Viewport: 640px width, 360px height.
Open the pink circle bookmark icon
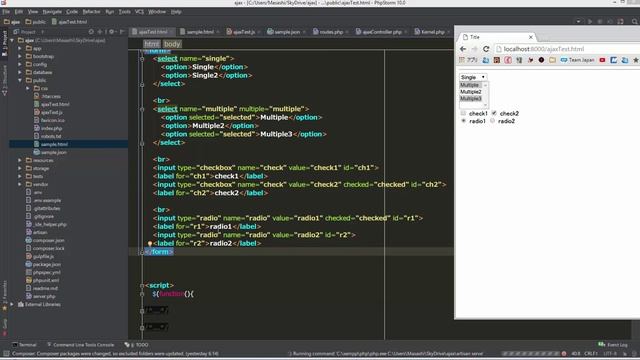(508, 60)
